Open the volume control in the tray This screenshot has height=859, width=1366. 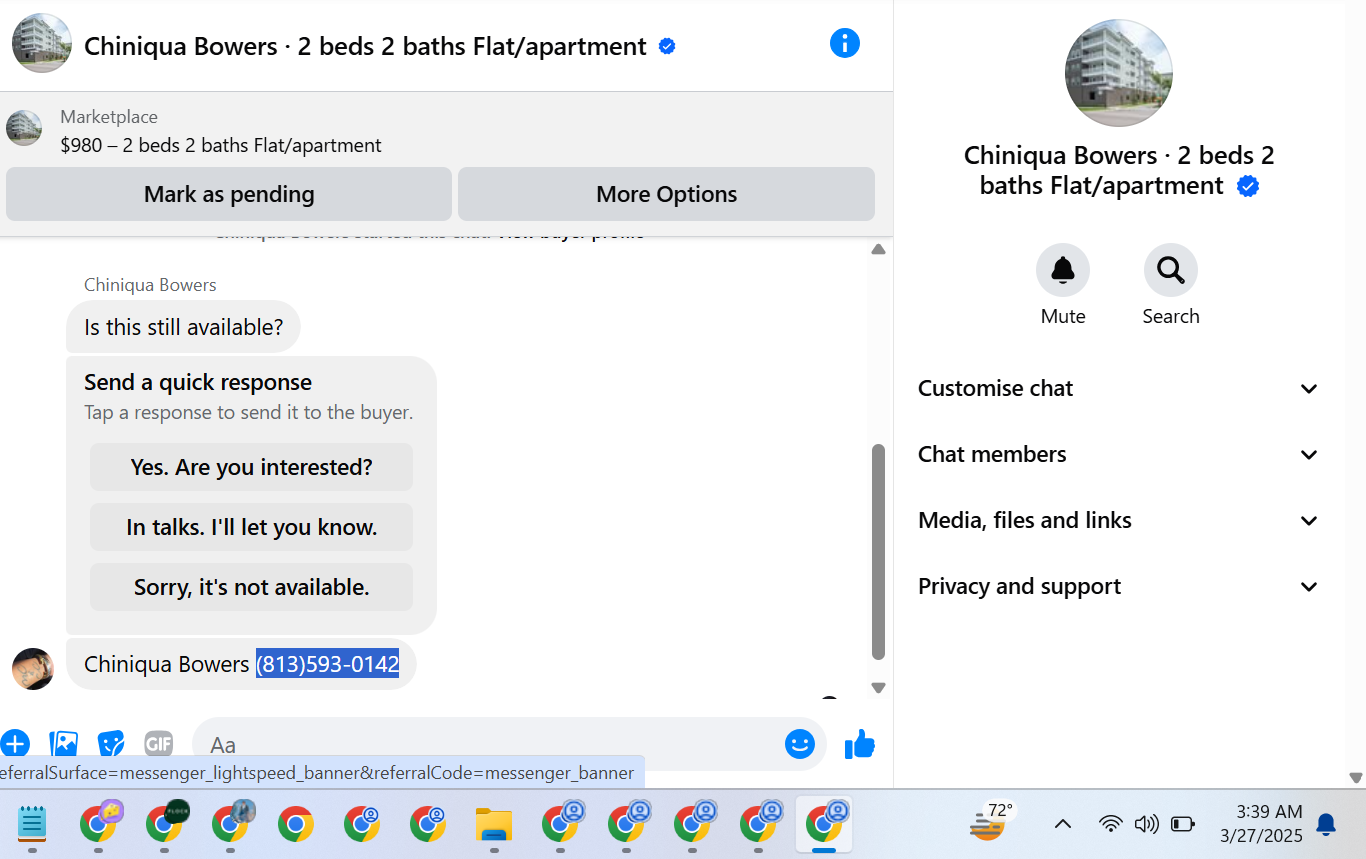tap(1146, 824)
